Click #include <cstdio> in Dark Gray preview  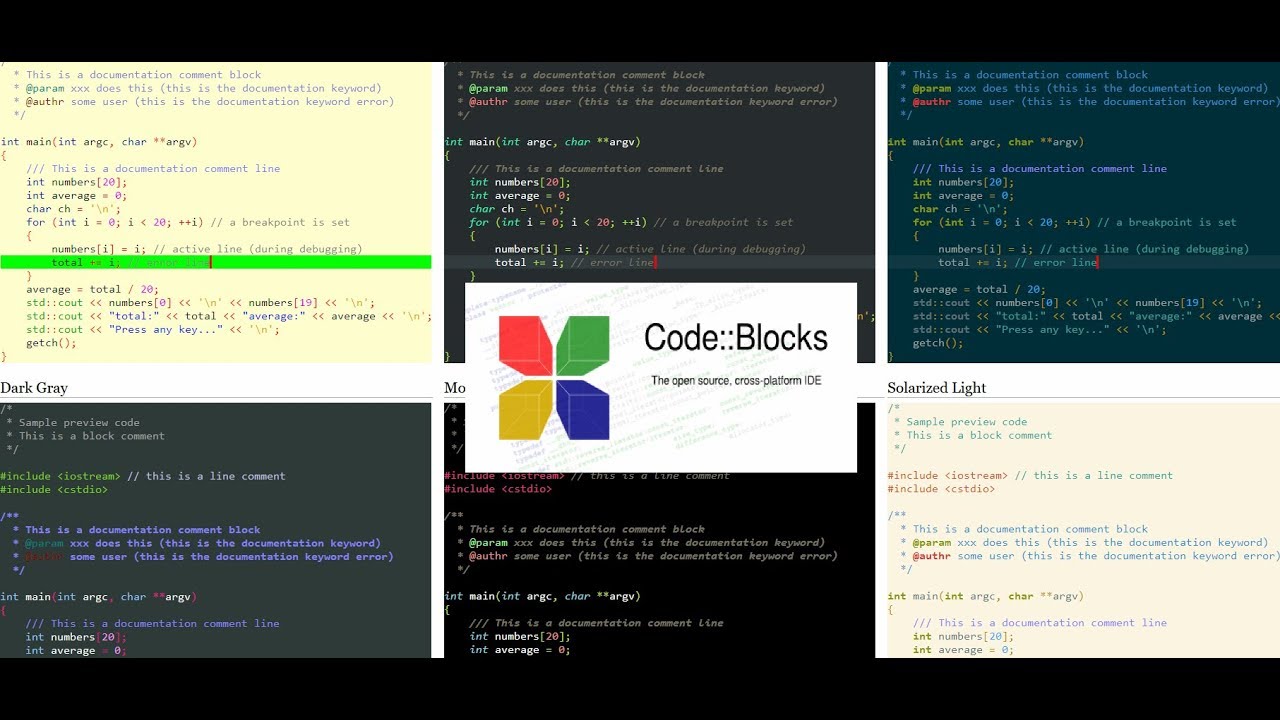54,490
